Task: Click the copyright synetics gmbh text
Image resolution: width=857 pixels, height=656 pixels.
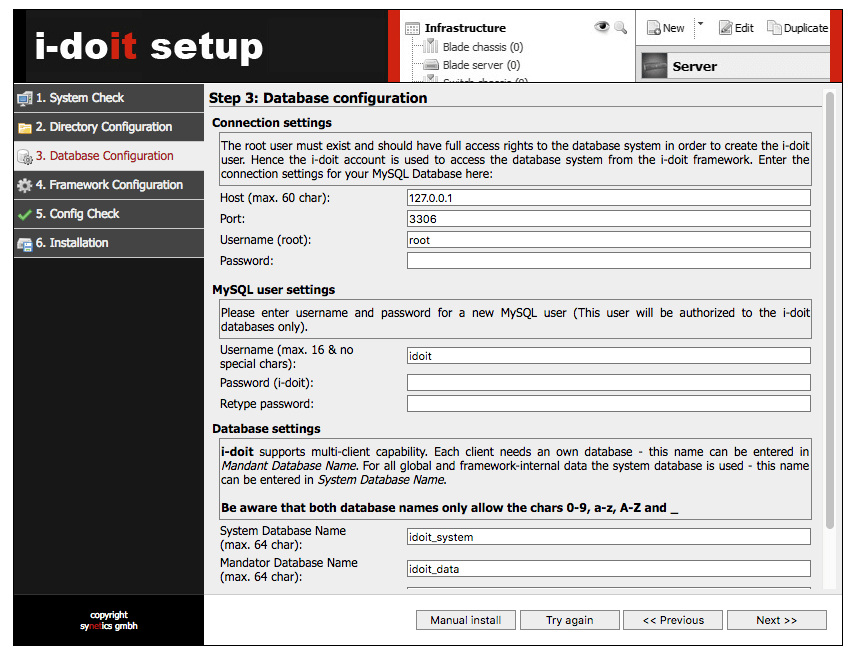Action: 109,620
